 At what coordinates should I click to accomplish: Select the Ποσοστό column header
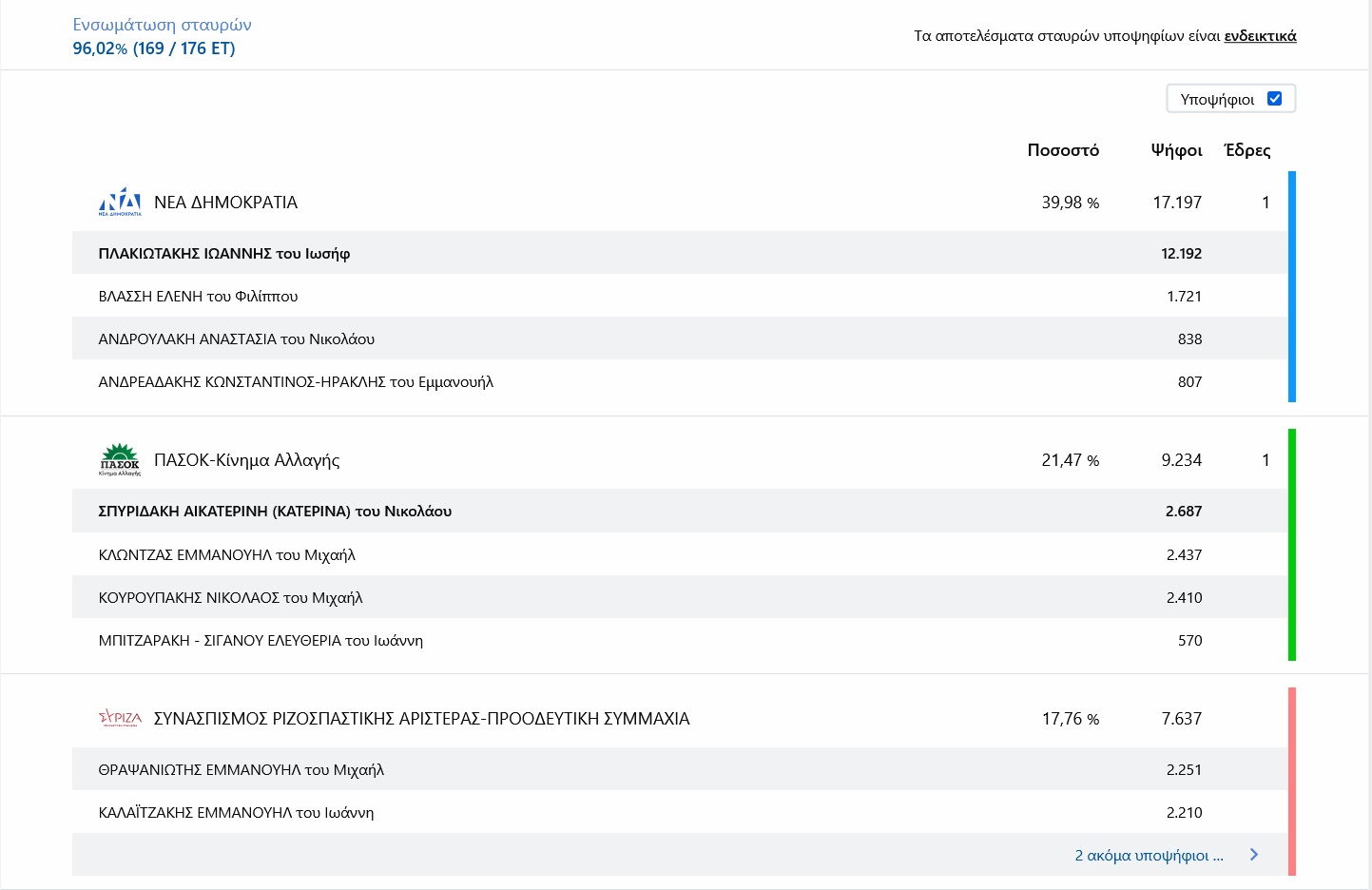pyautogui.click(x=1063, y=150)
